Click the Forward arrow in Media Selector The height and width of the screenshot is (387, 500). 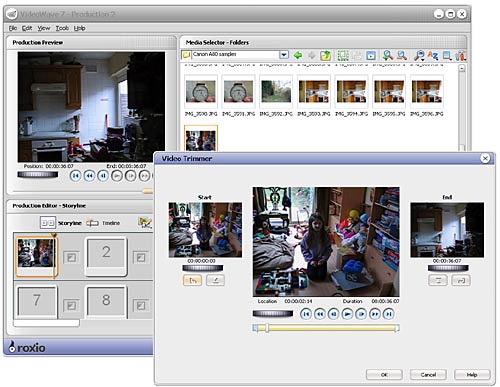click(x=311, y=55)
